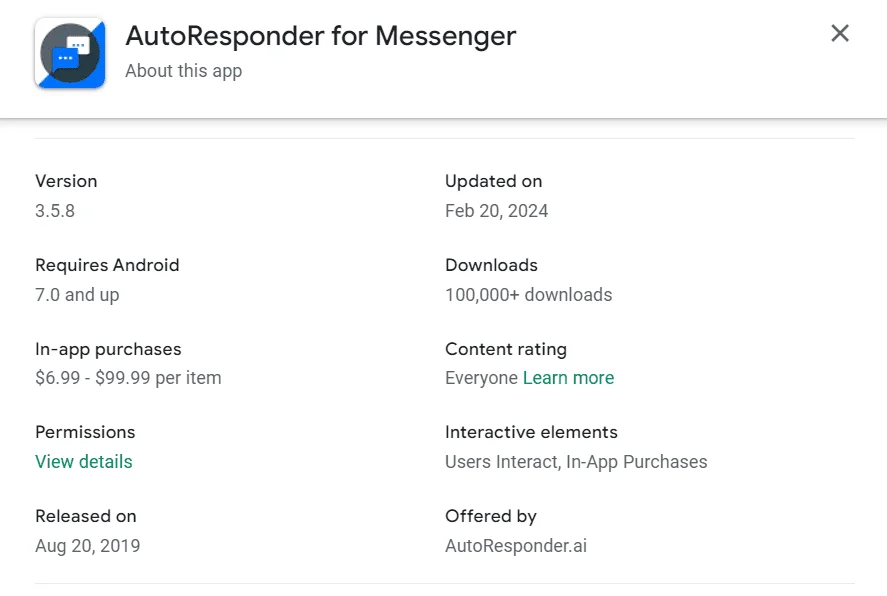The image size is (887, 596).
Task: Select the AutoResponder.ai developer name
Action: coord(516,546)
